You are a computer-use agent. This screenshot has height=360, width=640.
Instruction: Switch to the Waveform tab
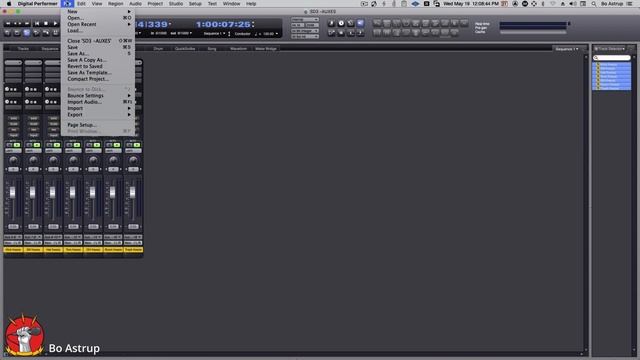238,49
